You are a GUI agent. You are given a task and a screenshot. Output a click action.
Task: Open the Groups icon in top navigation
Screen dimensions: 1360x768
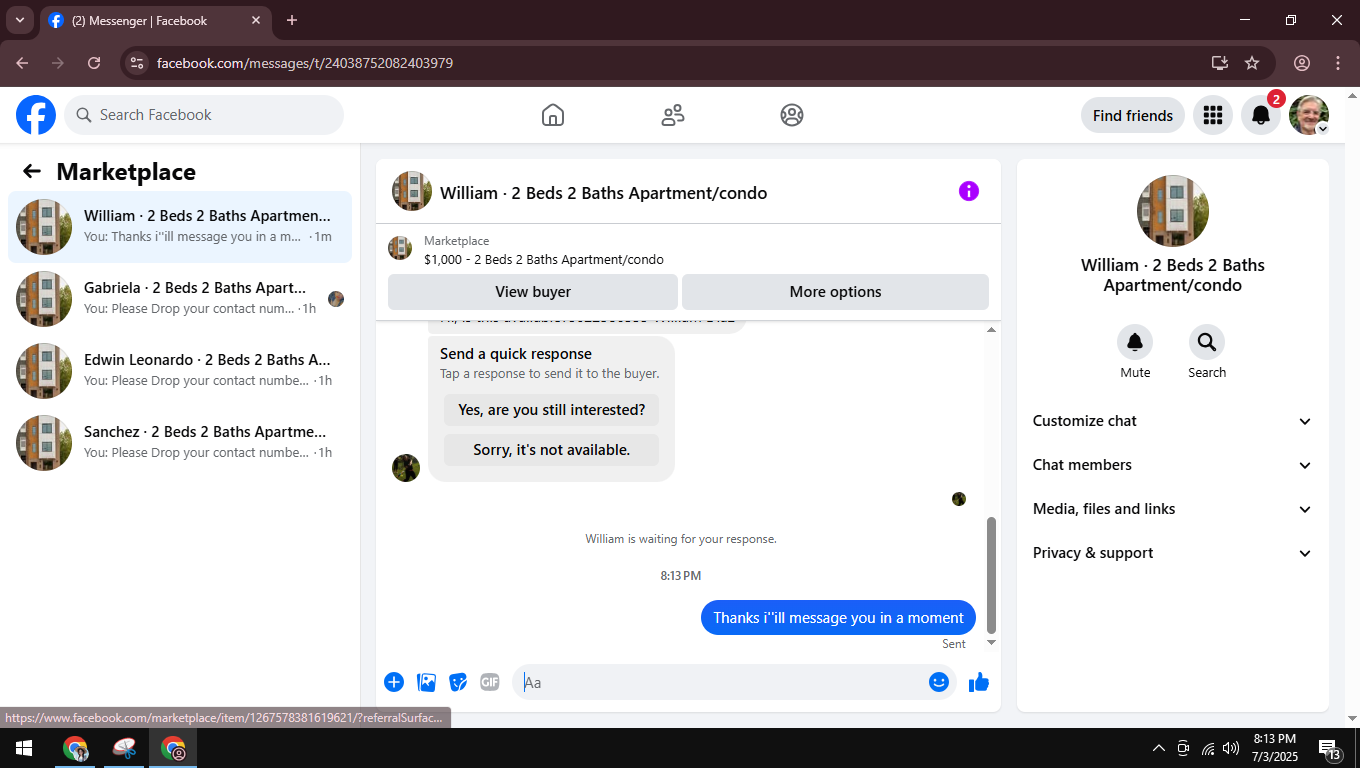click(x=792, y=115)
